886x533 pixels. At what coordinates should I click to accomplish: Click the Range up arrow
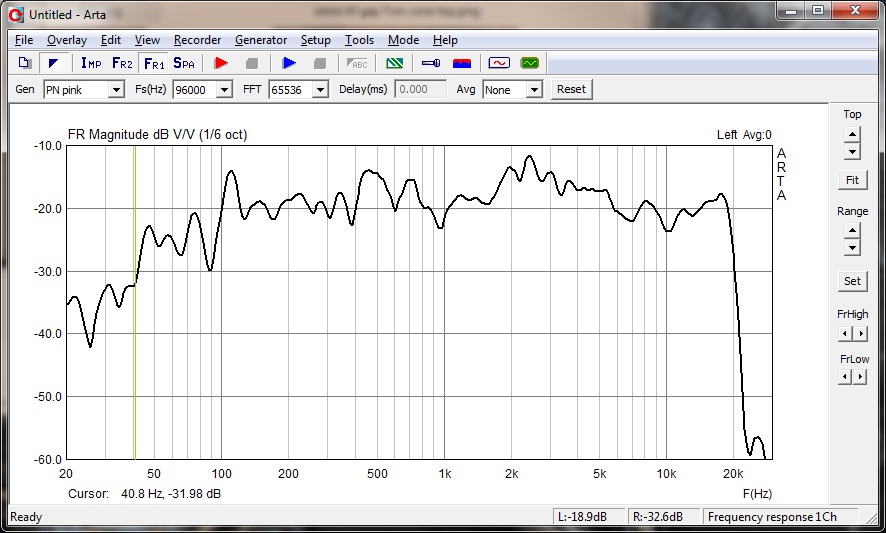point(852,231)
